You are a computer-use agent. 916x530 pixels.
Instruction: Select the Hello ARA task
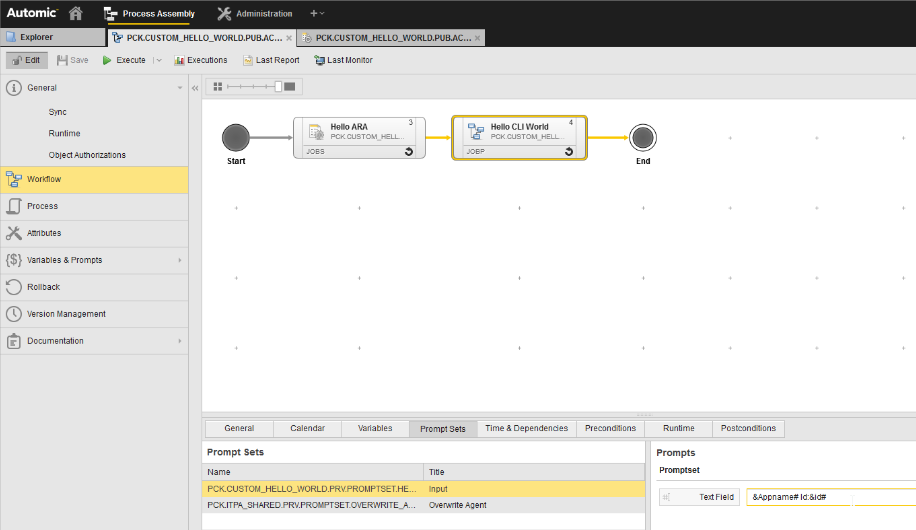(x=359, y=138)
